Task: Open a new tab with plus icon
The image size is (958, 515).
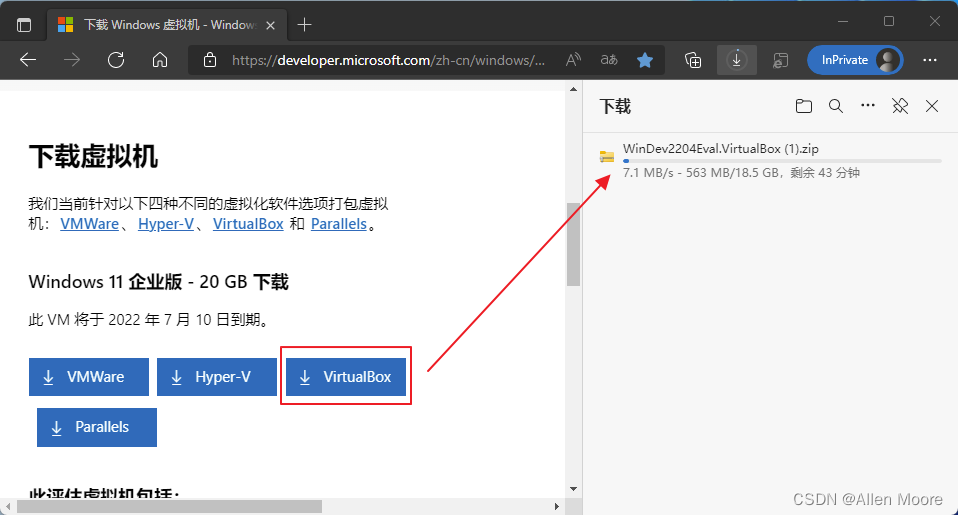Action: [x=304, y=25]
